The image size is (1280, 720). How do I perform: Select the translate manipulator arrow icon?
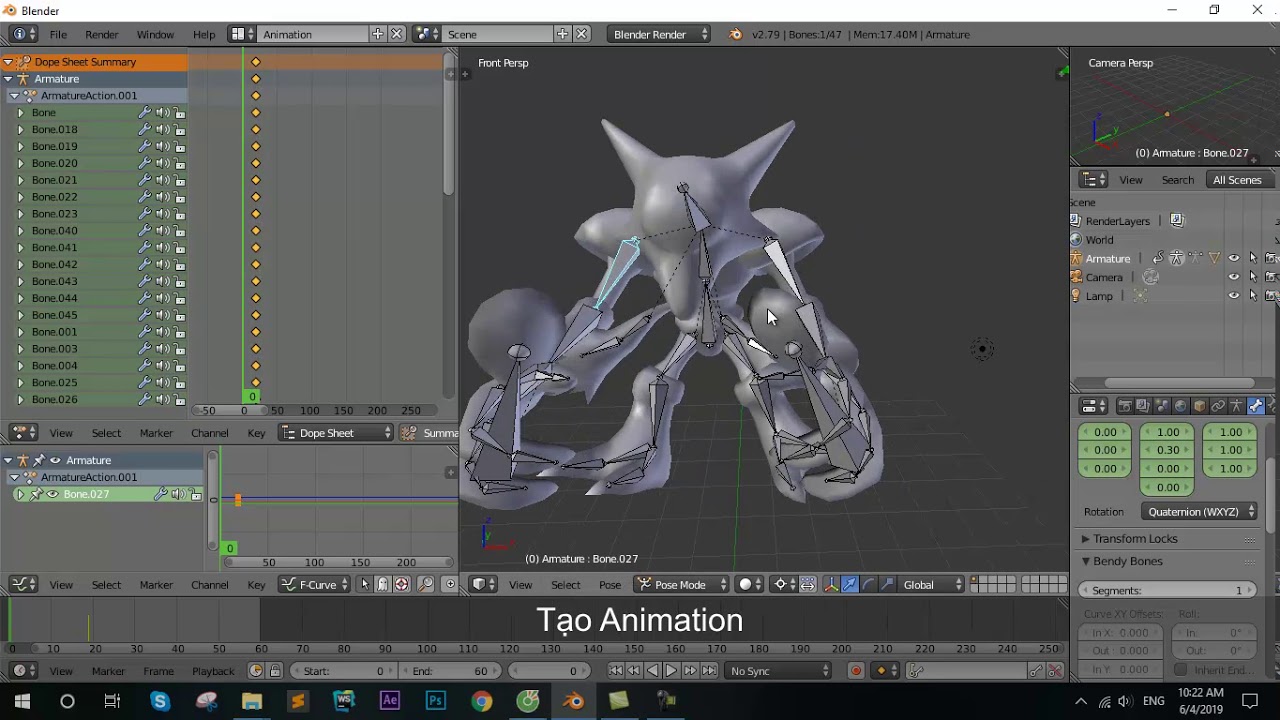click(x=849, y=585)
